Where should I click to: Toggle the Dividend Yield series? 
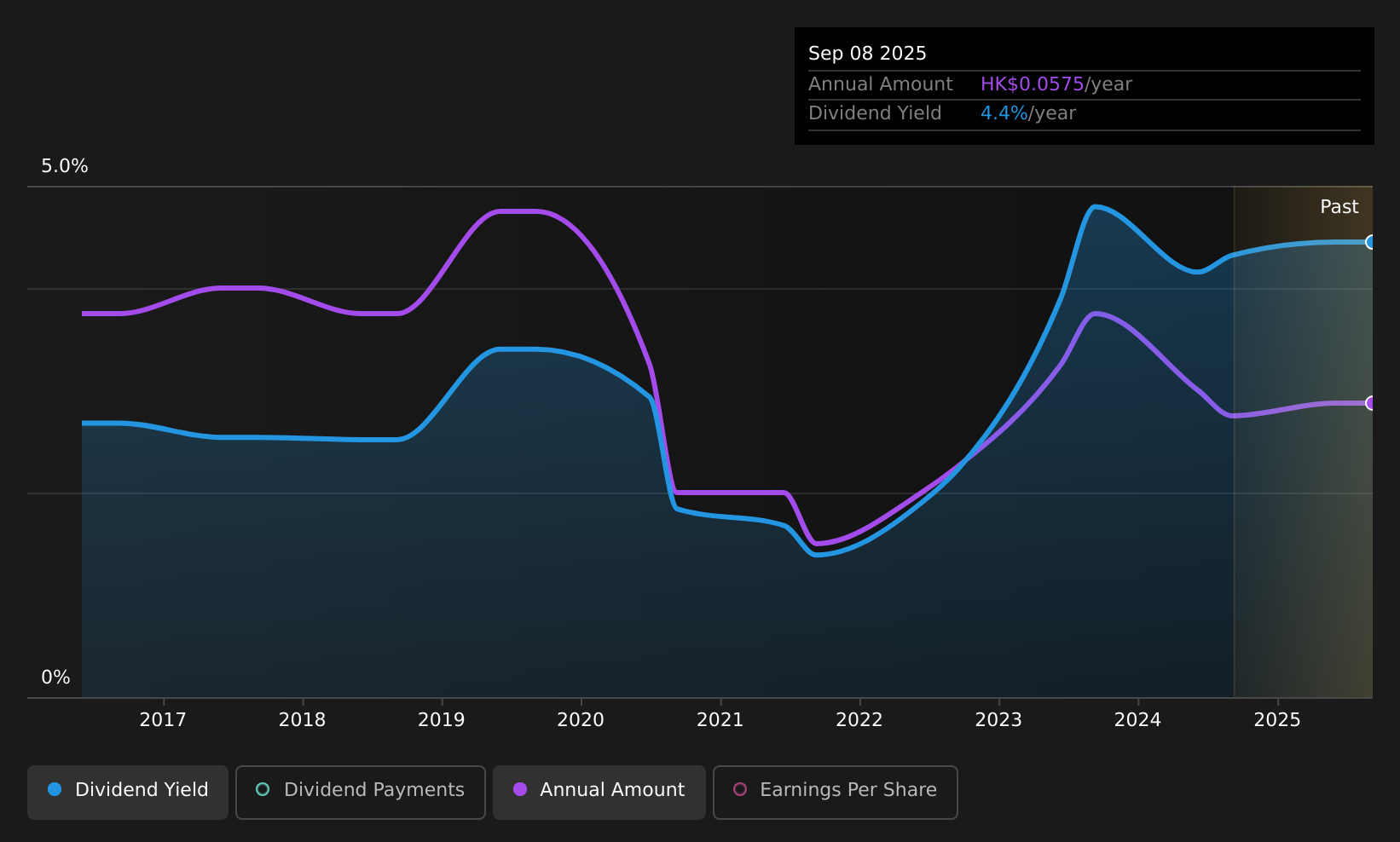tap(128, 792)
